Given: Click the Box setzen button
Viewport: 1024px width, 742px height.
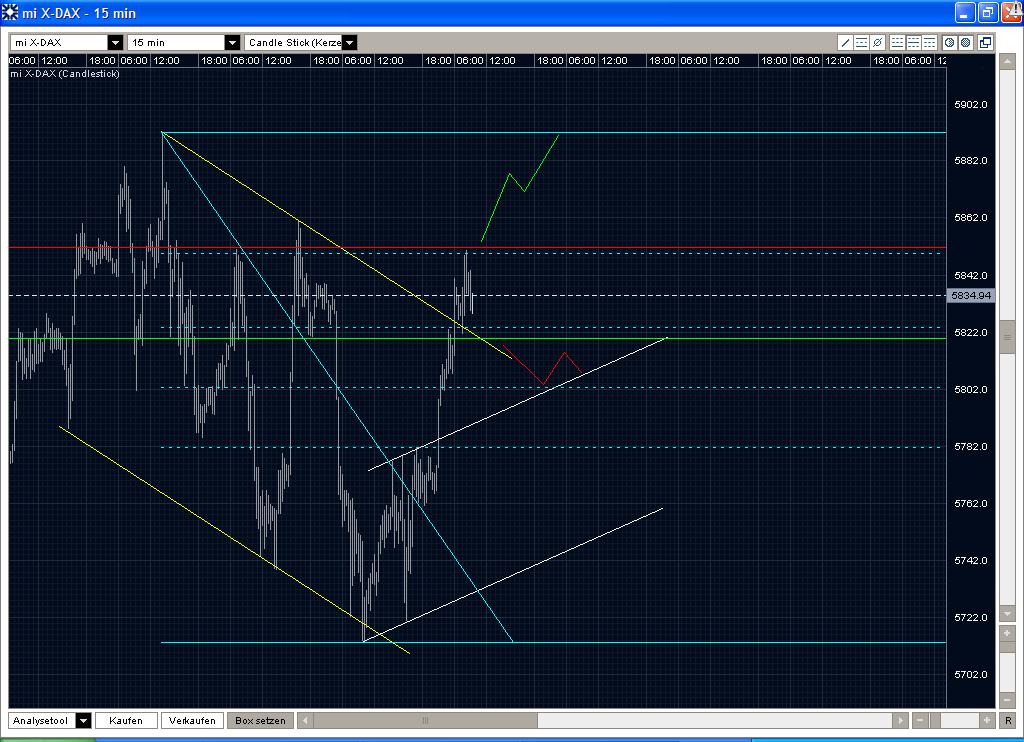Looking at the screenshot, I should pos(260,720).
